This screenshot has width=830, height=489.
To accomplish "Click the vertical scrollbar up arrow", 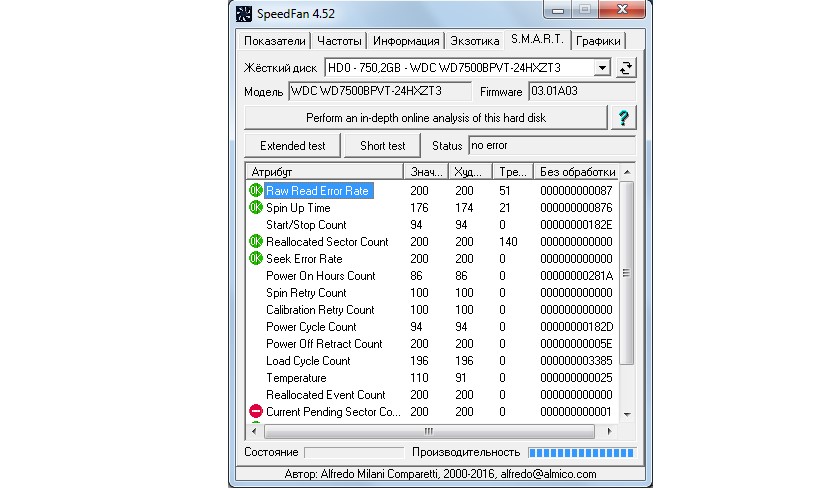I will point(627,172).
